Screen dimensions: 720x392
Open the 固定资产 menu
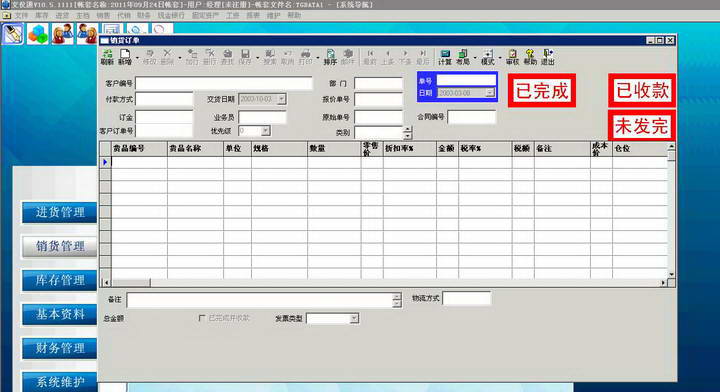point(205,15)
